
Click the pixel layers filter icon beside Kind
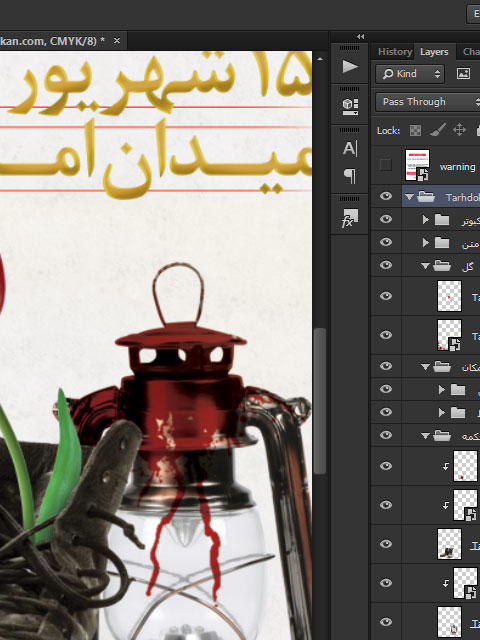coord(463,74)
